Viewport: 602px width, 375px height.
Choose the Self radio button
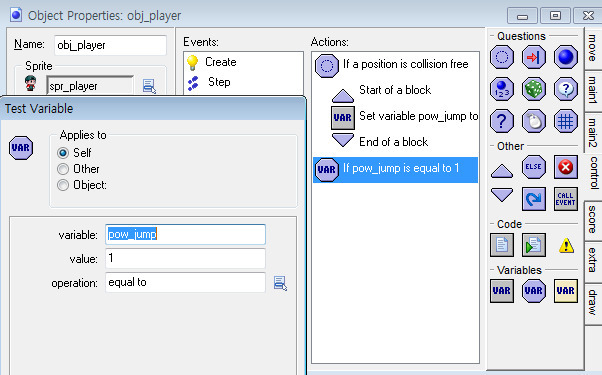pos(63,153)
